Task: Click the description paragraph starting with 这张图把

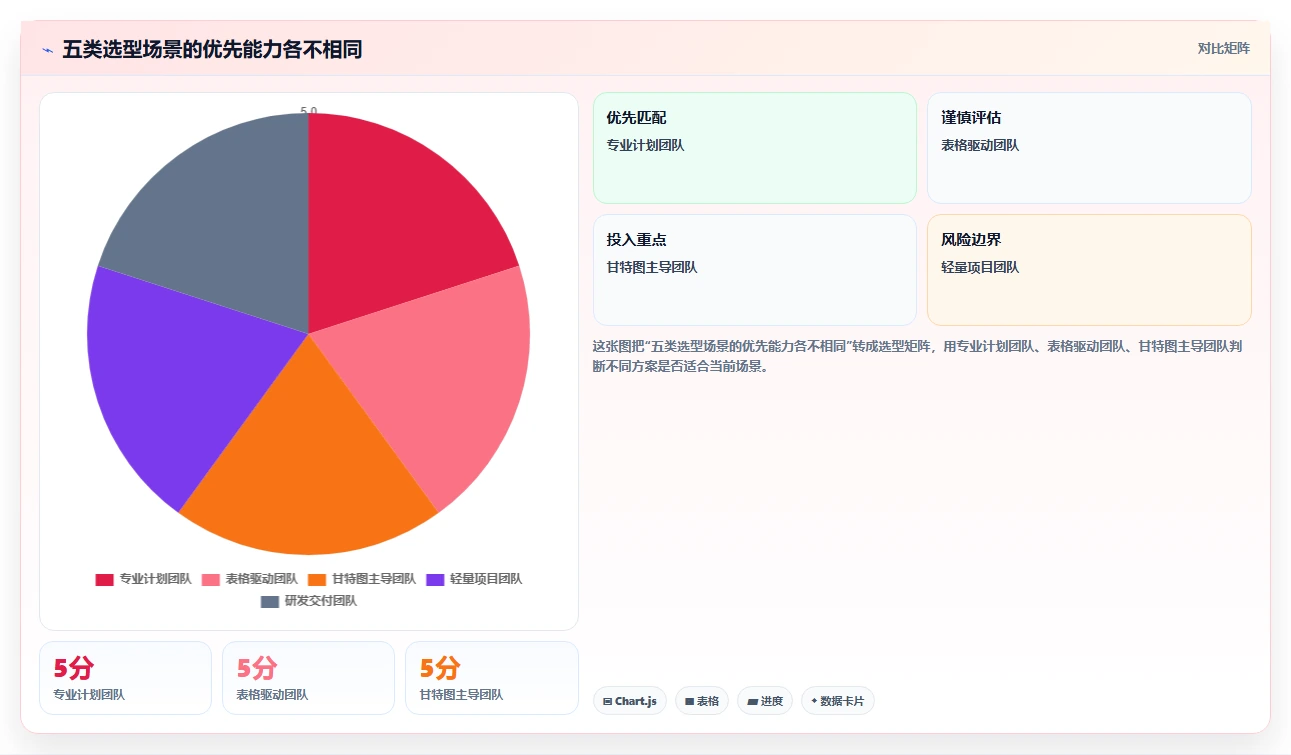Action: click(x=918, y=356)
